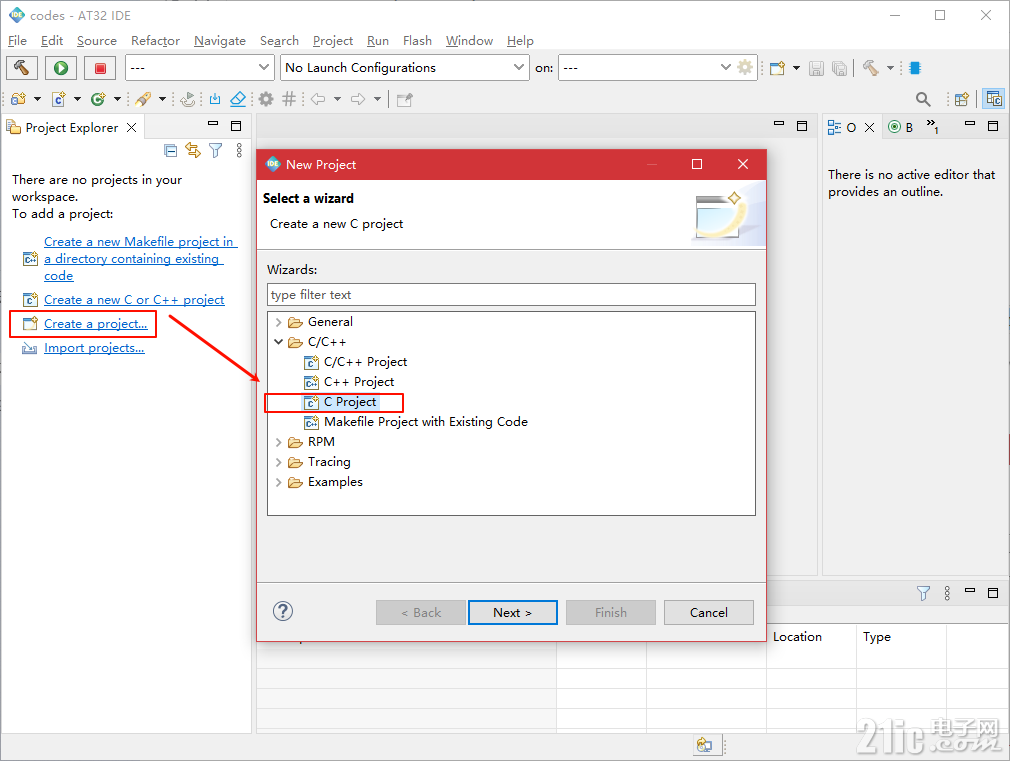This screenshot has height=761, width=1010.
Task: Click 'Create a new C or C++ project' link
Action: click(x=134, y=300)
